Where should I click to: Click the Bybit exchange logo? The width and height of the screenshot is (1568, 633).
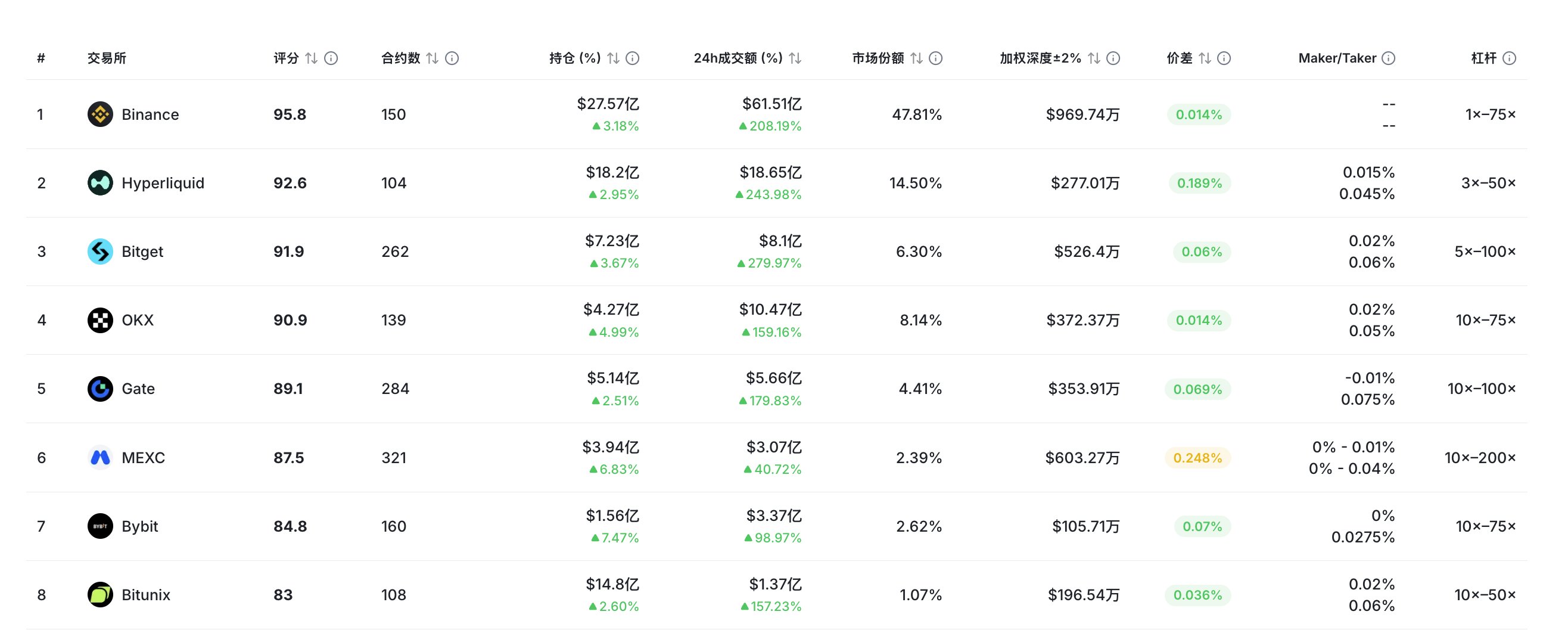point(100,526)
